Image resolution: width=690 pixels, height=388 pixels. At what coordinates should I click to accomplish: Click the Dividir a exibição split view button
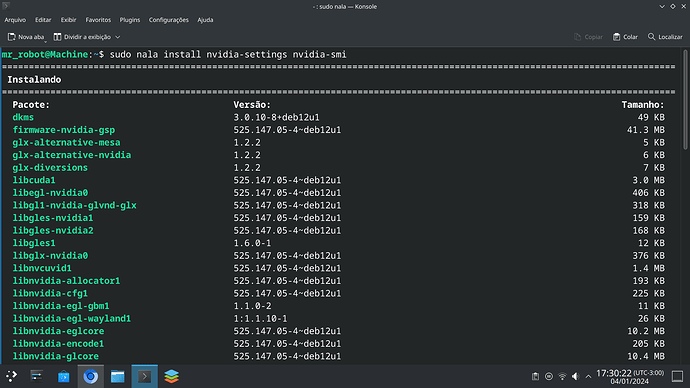pos(83,37)
